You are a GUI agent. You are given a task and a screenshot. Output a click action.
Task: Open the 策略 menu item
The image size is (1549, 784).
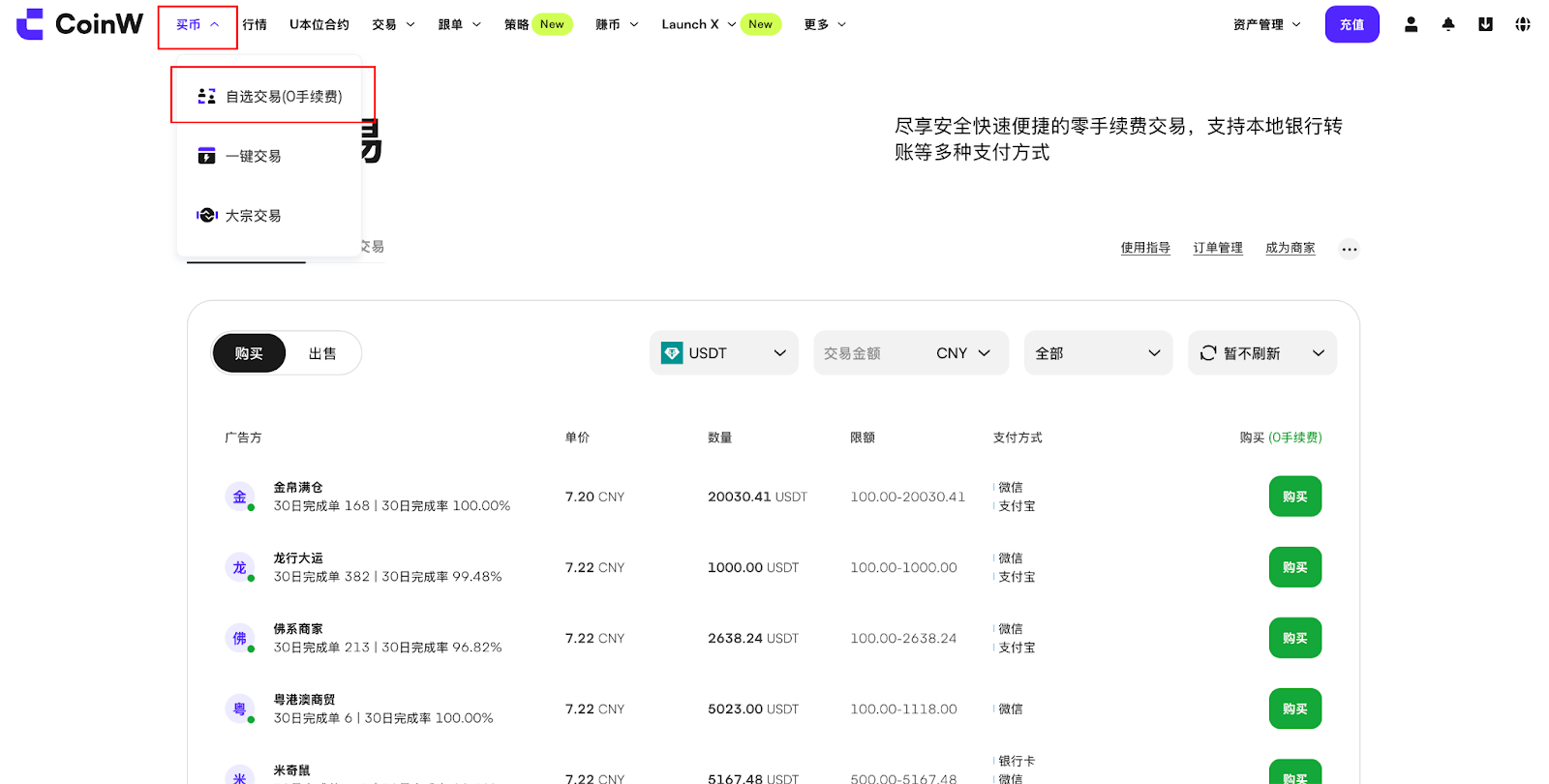[517, 25]
